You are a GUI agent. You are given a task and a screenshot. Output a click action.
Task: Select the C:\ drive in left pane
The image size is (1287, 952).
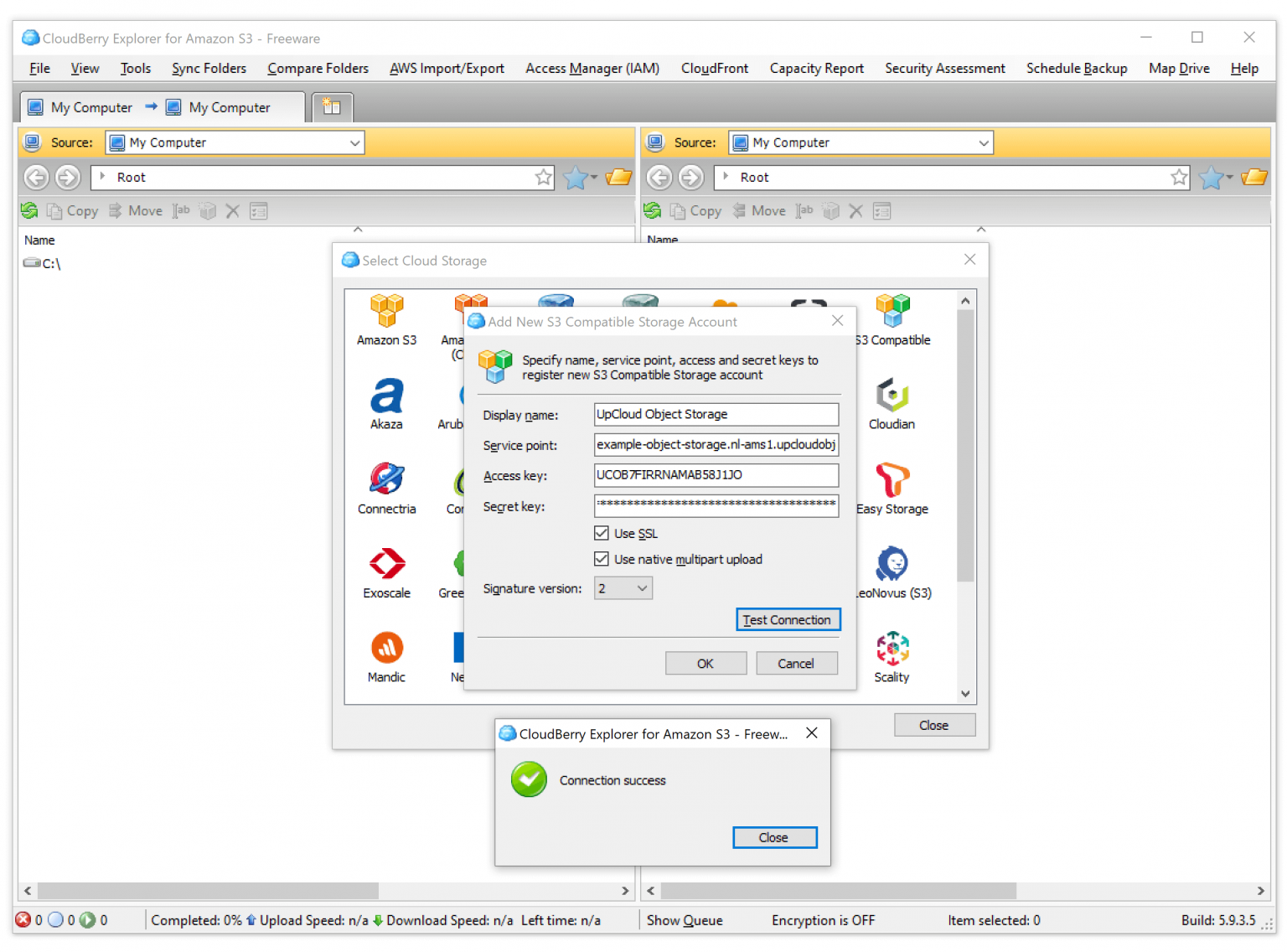coord(43,263)
